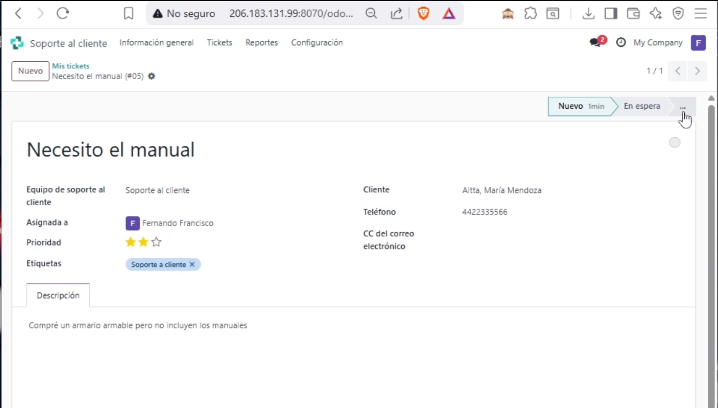Set priority to one star
This screenshot has width=718, height=408.
(x=131, y=242)
